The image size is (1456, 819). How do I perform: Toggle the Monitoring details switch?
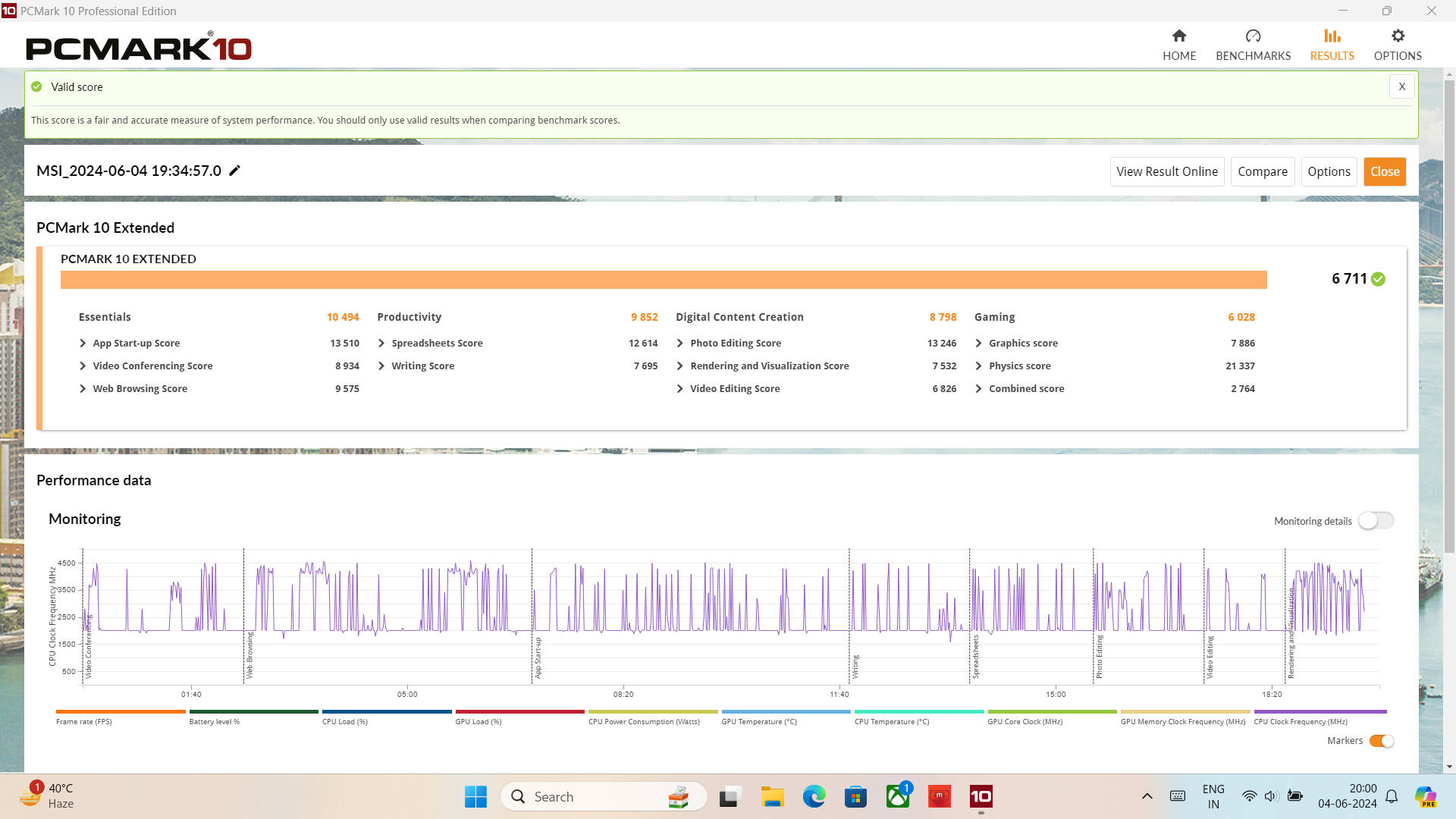tap(1376, 521)
